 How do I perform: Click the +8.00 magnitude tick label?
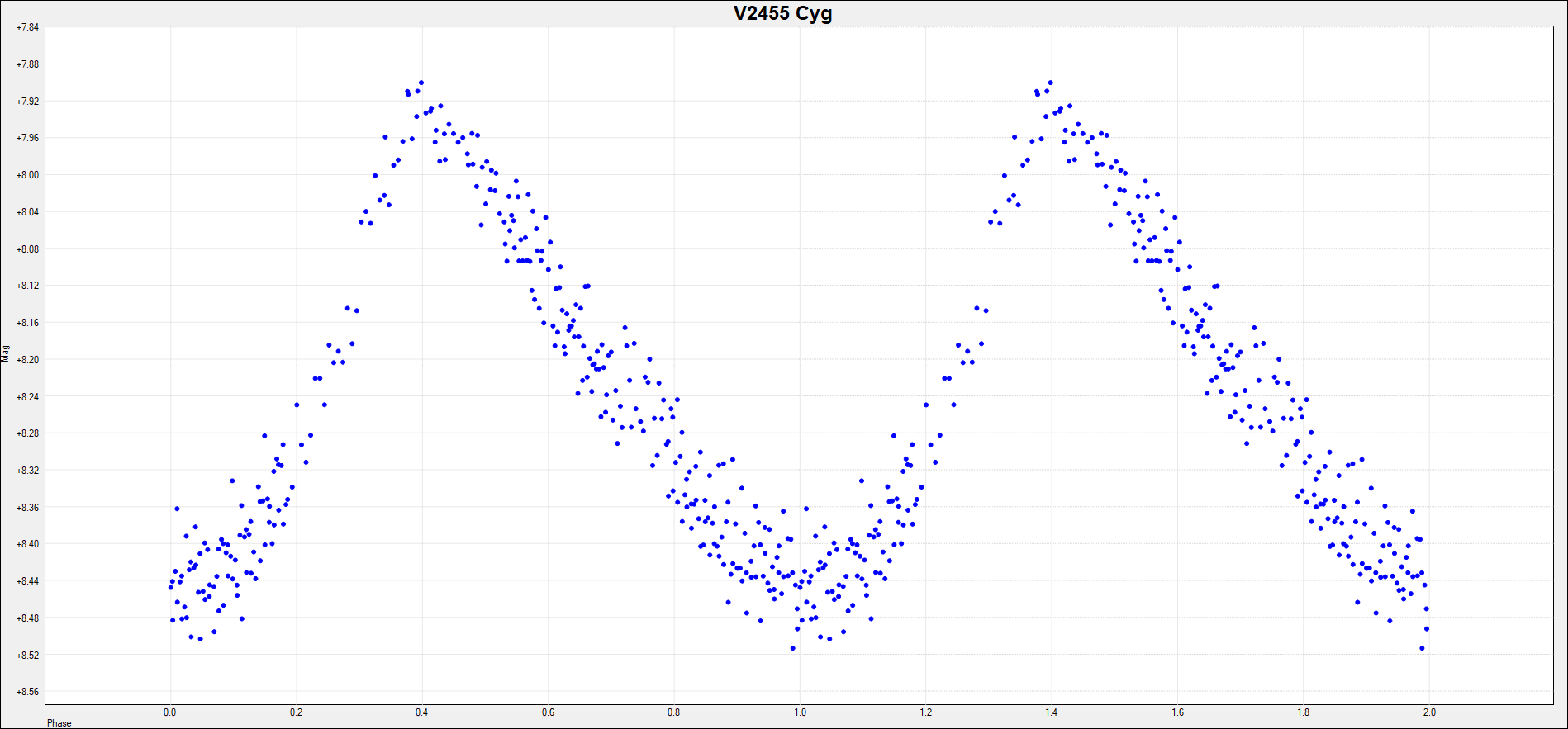point(27,175)
